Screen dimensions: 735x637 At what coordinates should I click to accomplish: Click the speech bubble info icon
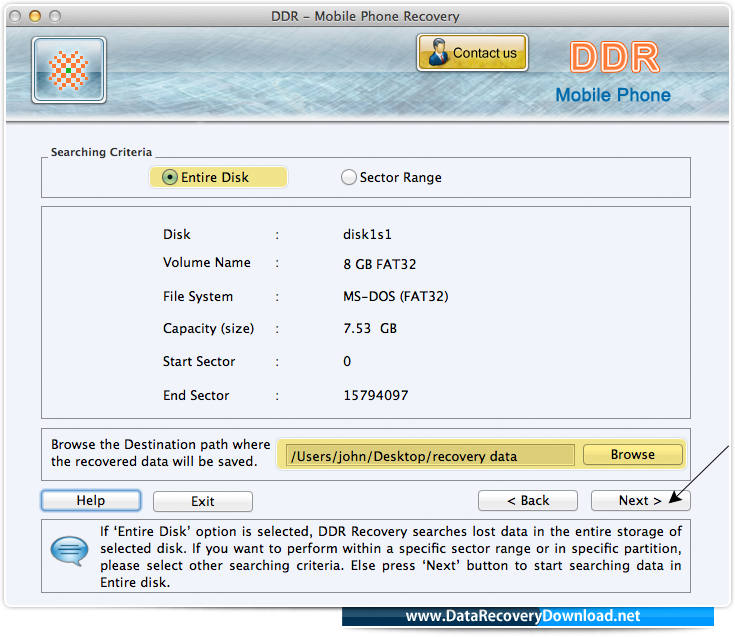click(x=69, y=551)
